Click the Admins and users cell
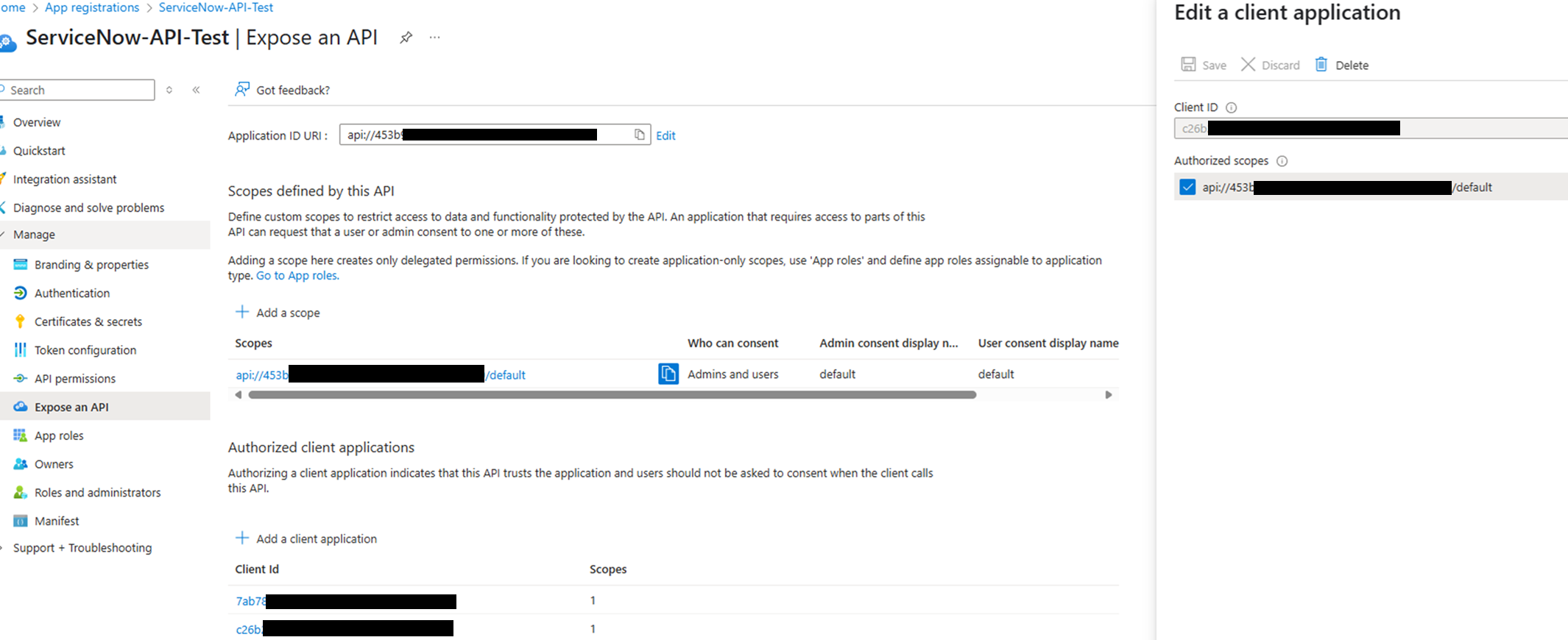Image resolution: width=1568 pixels, height=640 pixels. [732, 374]
